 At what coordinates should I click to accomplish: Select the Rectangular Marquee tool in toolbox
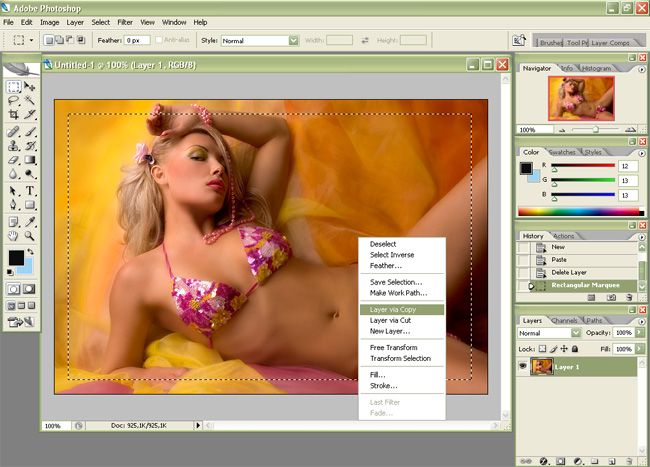click(14, 86)
